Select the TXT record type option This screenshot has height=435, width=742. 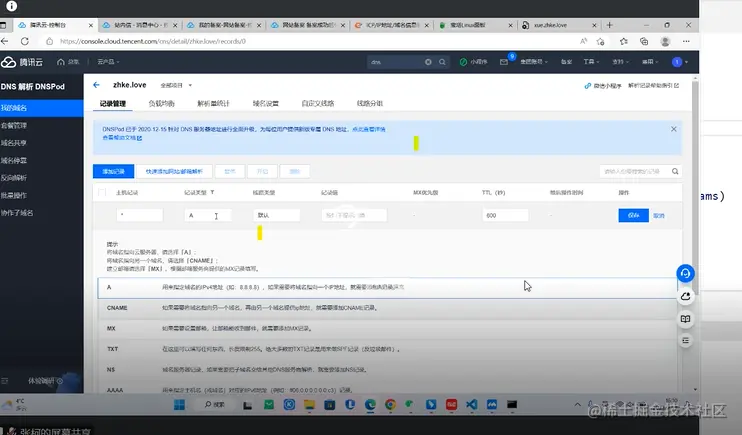pyautogui.click(x=387, y=349)
